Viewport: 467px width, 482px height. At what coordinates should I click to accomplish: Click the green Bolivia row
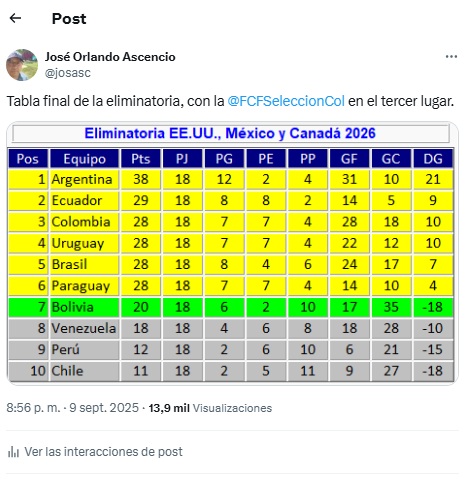click(231, 307)
